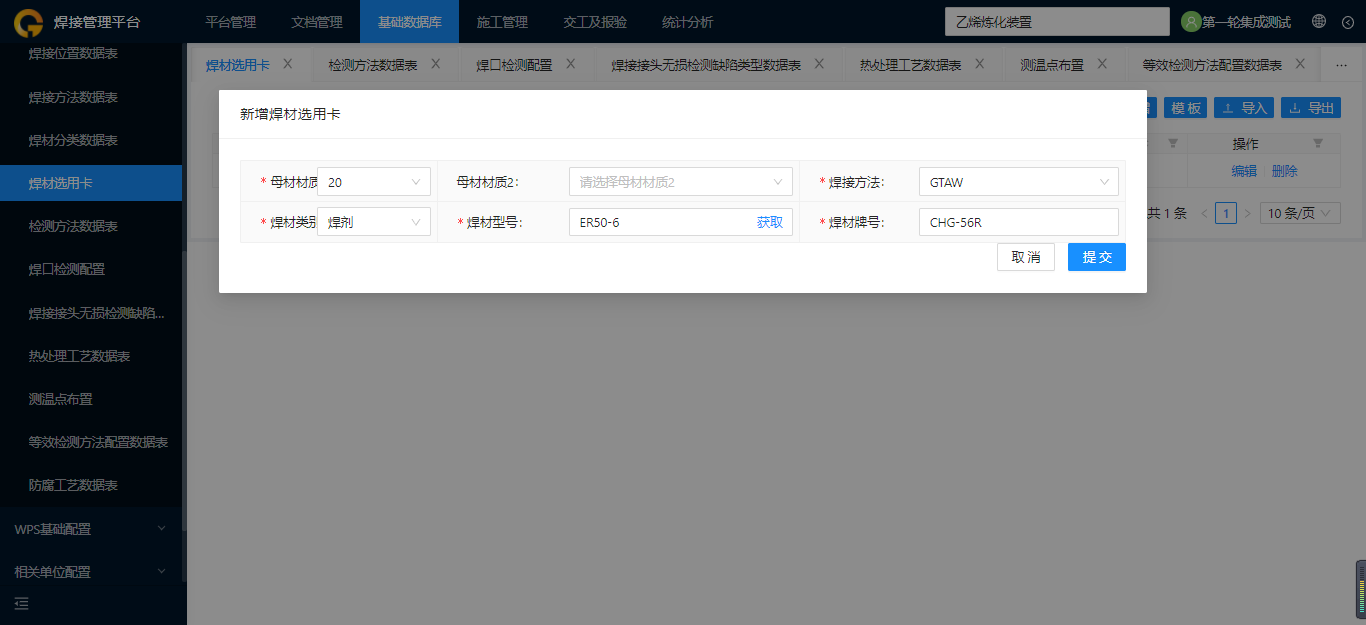Open the 施工管理 top menu
Image resolution: width=1366 pixels, height=625 pixels.
502,22
